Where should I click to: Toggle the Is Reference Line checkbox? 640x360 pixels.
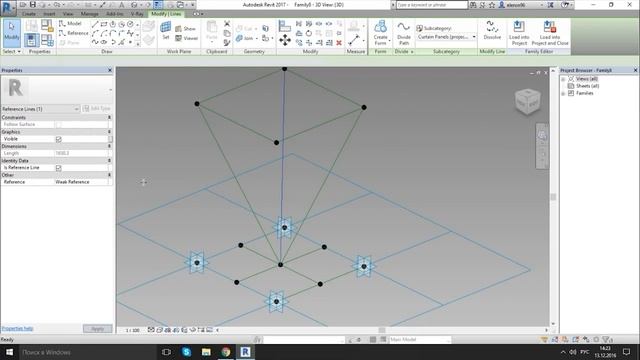coord(58,168)
